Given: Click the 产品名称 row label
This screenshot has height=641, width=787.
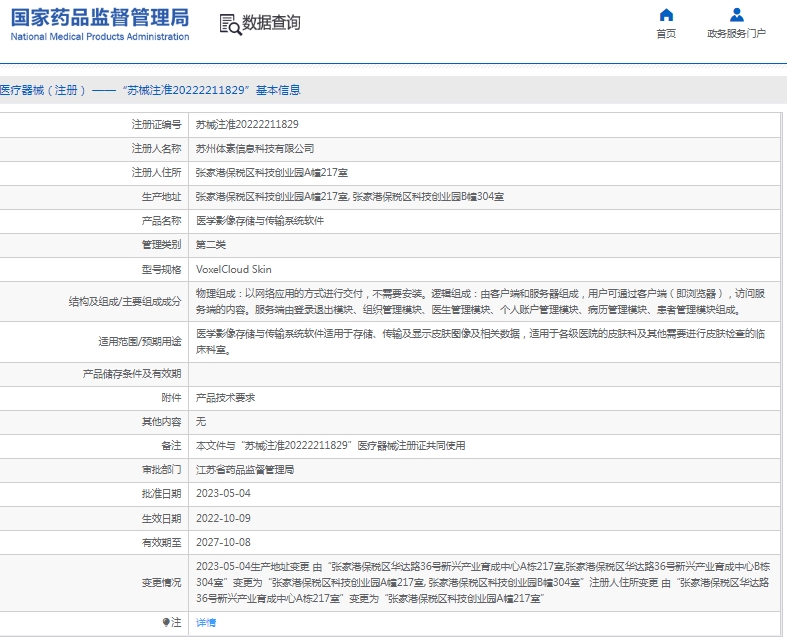Looking at the screenshot, I should coord(161,221).
